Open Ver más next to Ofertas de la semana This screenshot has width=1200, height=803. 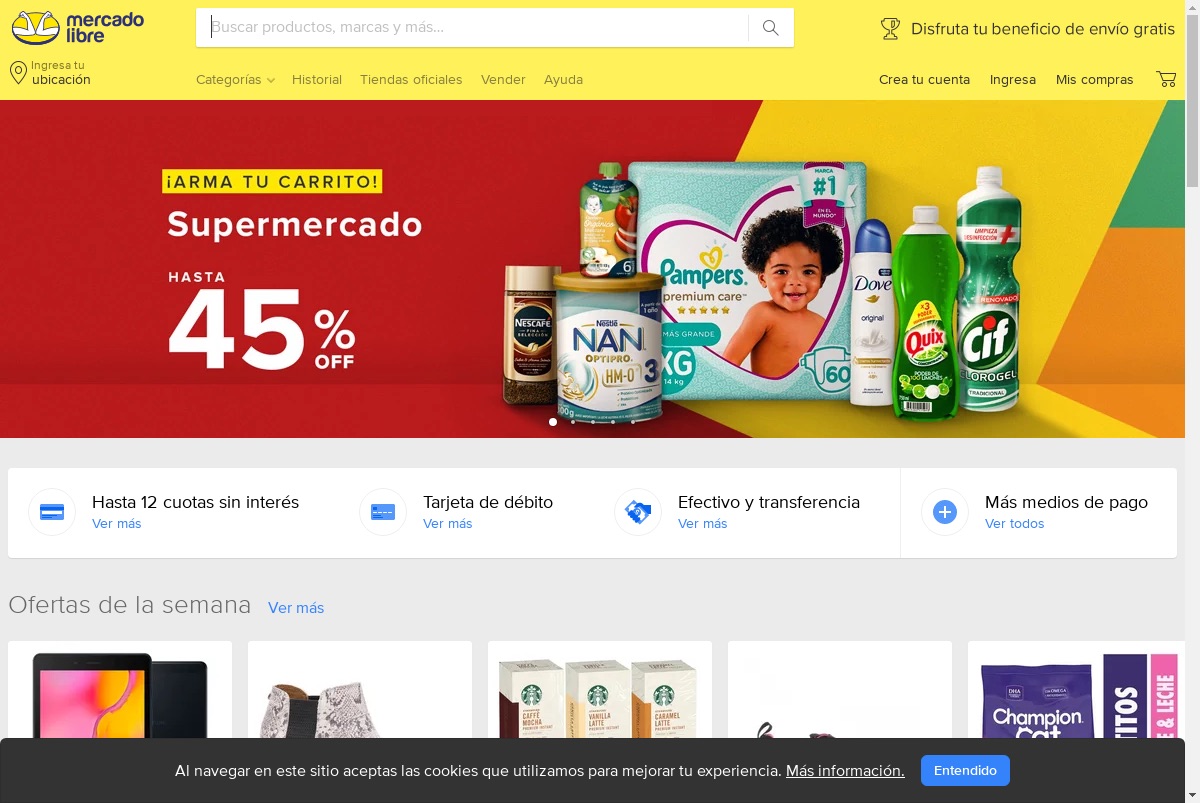[x=296, y=608]
